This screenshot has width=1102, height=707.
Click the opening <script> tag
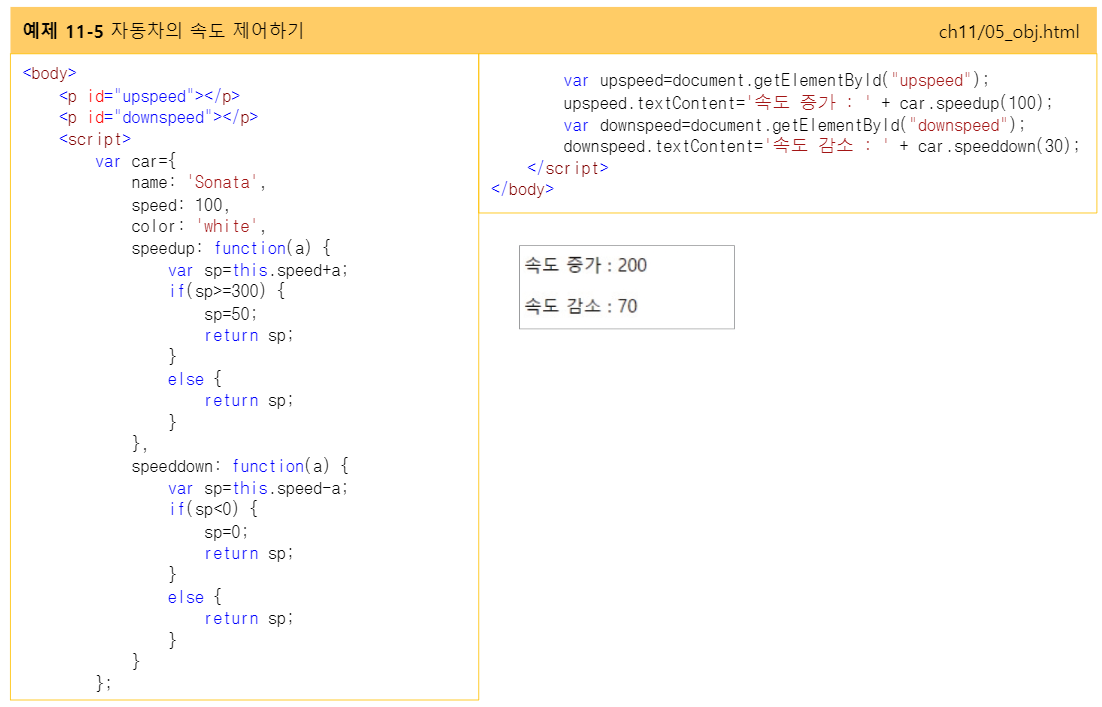point(95,139)
